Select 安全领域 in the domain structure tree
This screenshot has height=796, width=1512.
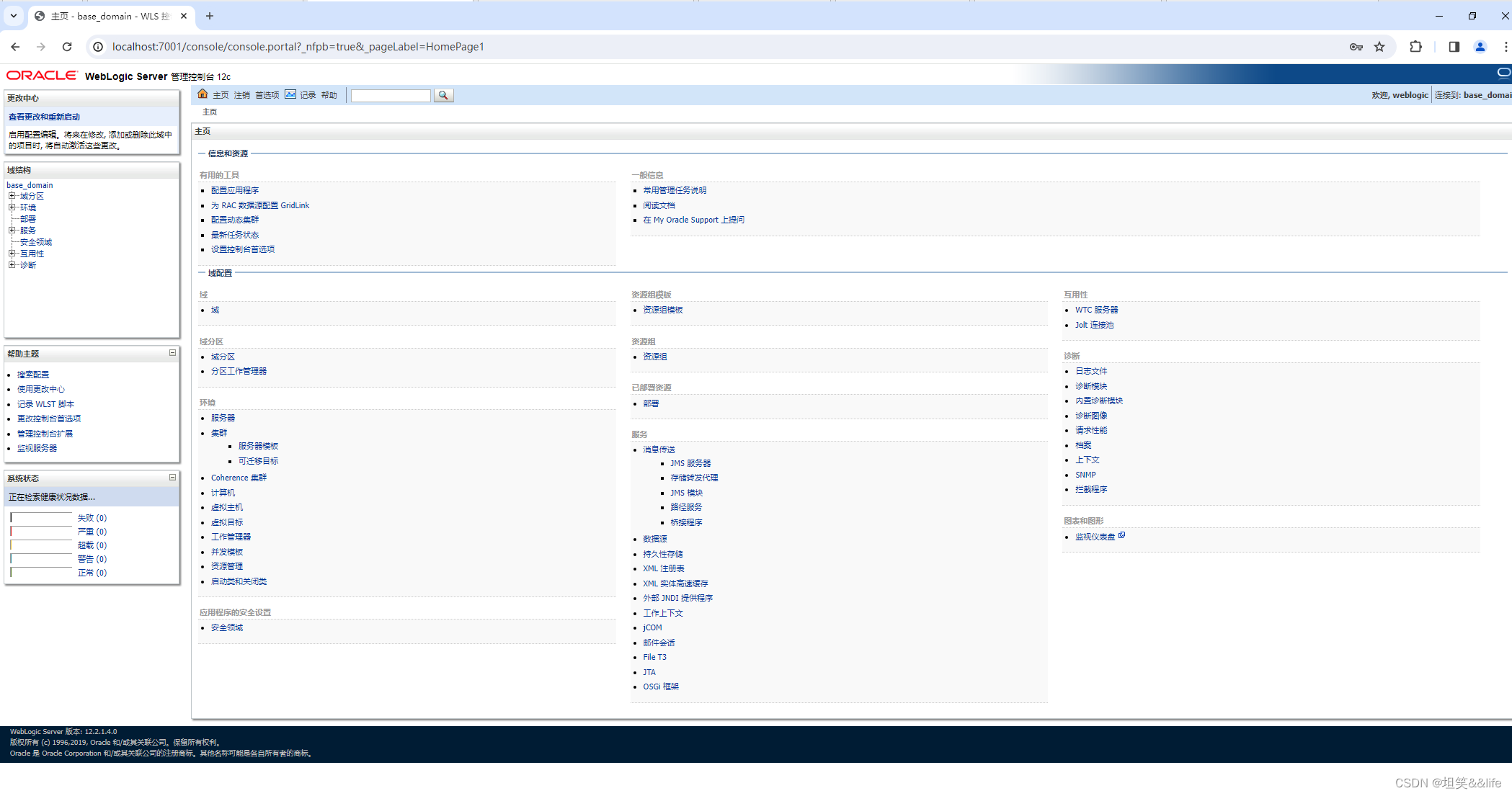tap(35, 242)
